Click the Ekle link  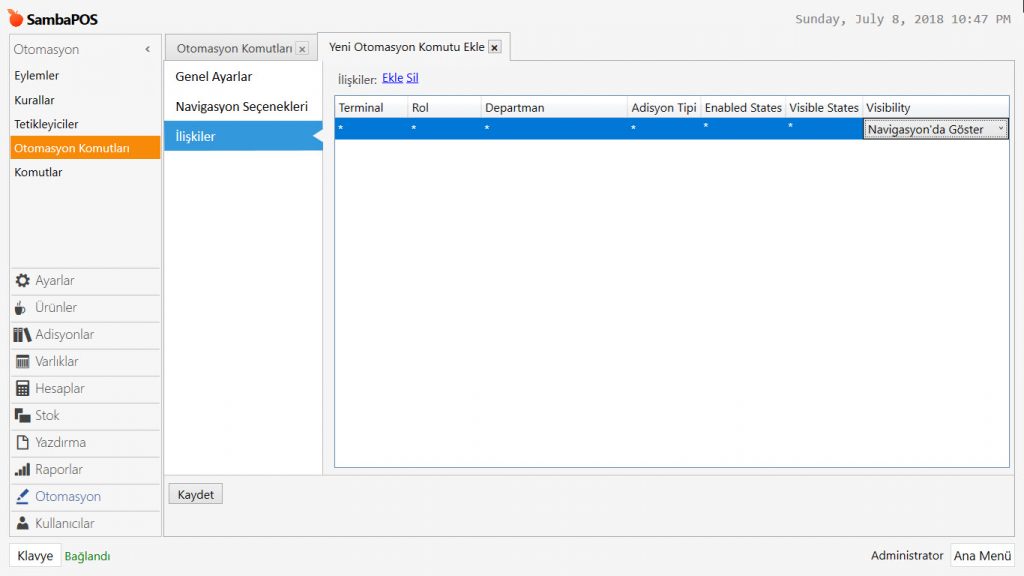[392, 78]
